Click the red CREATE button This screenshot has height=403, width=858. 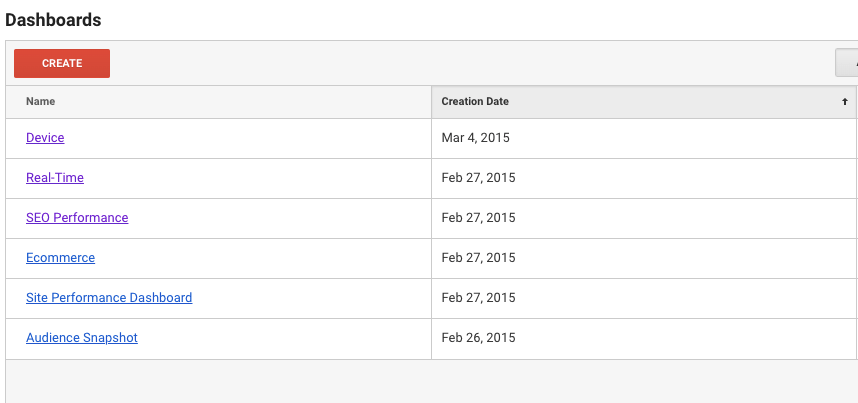62,63
